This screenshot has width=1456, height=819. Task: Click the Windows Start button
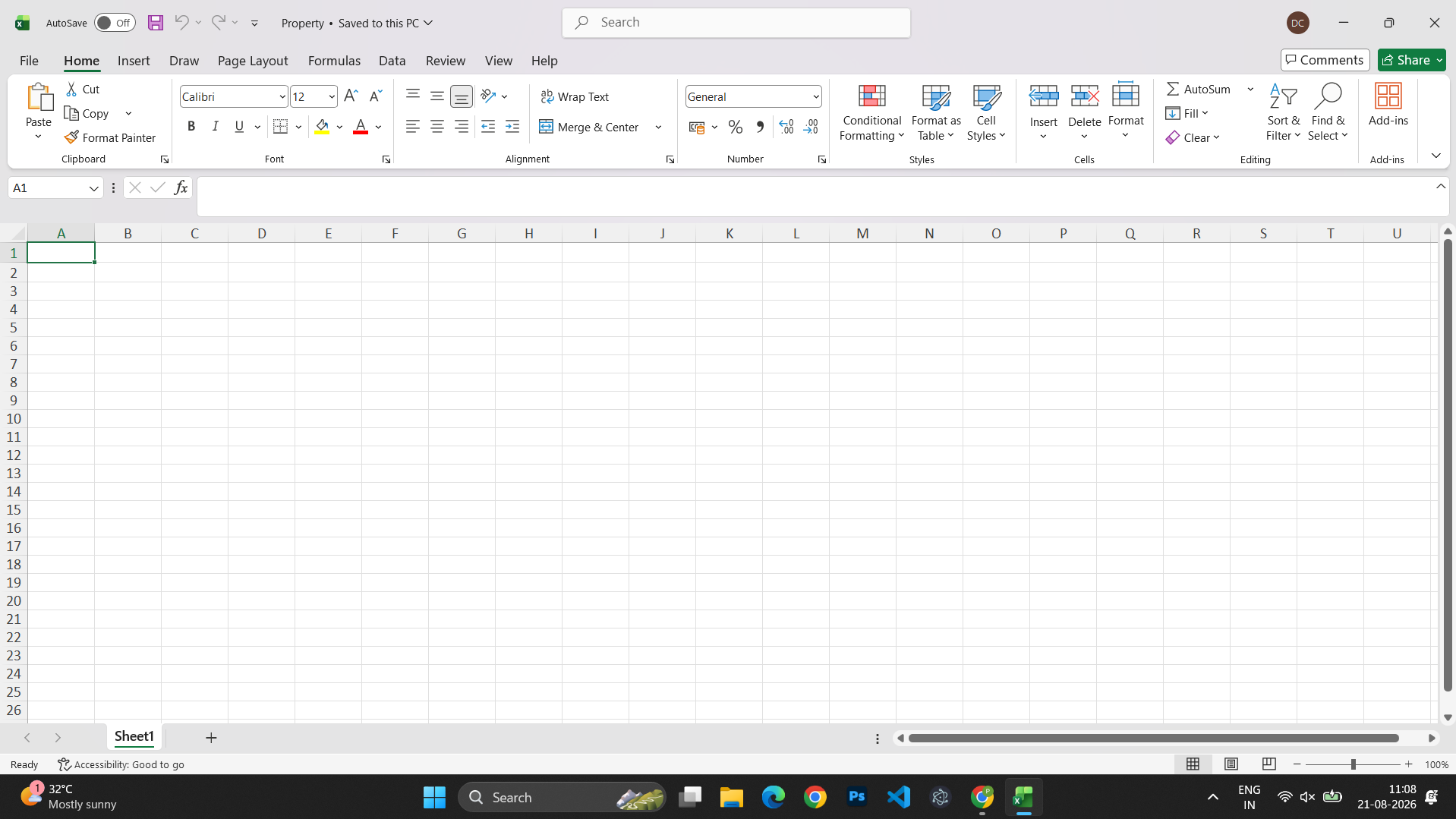click(x=434, y=798)
